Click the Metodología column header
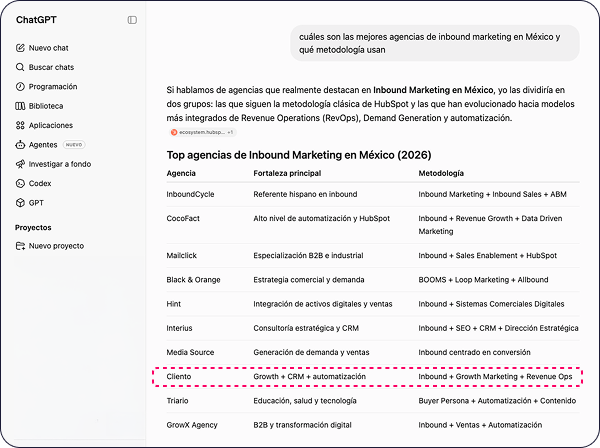This screenshot has width=600, height=448. (x=441, y=173)
